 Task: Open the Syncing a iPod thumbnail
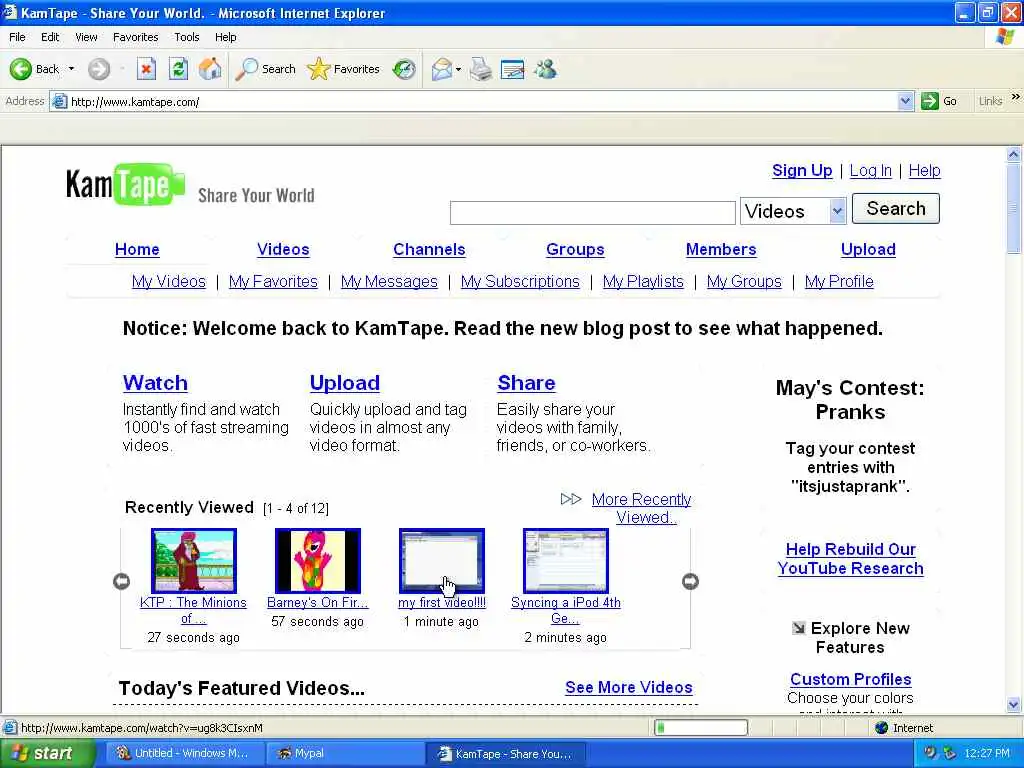pos(566,561)
